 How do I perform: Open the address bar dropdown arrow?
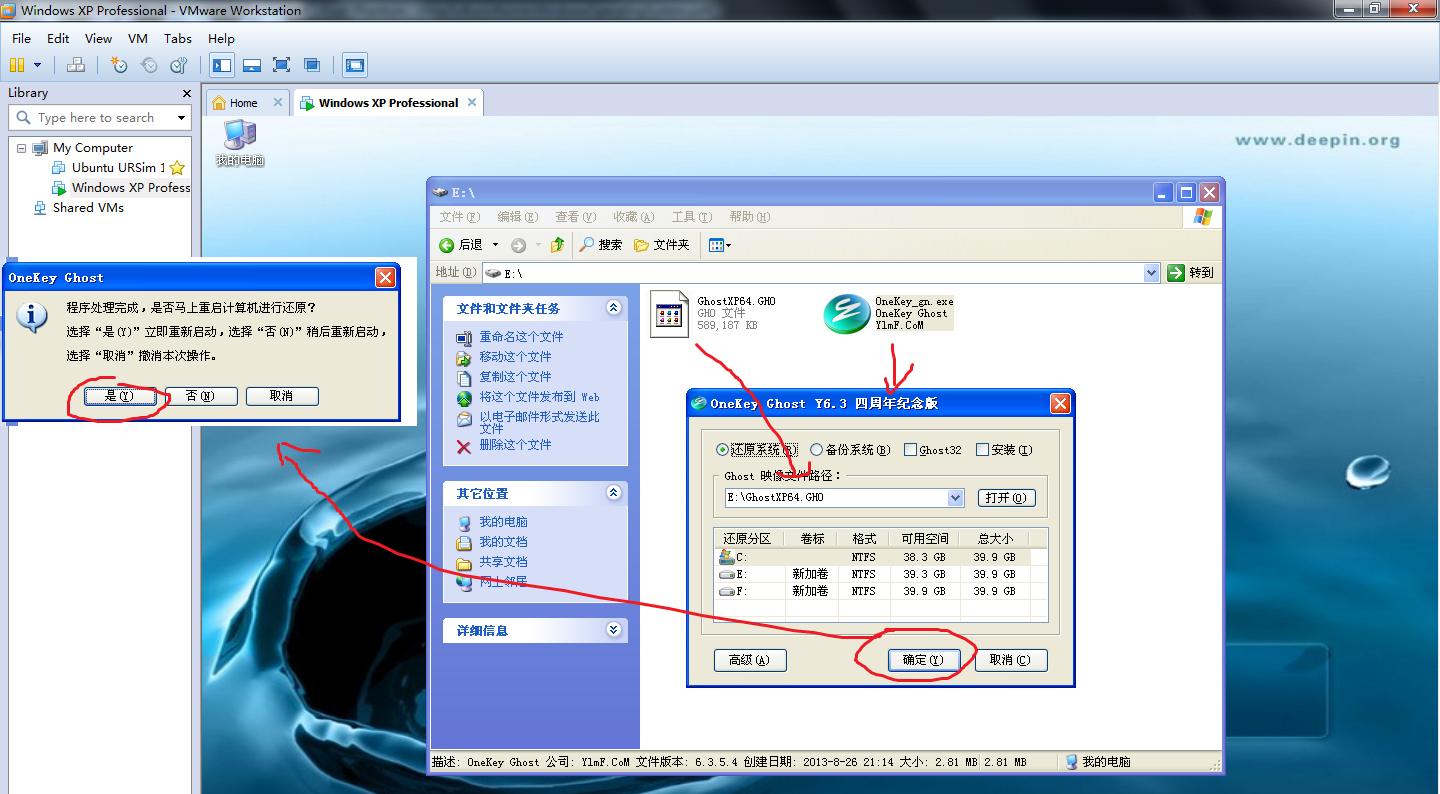pos(1151,273)
